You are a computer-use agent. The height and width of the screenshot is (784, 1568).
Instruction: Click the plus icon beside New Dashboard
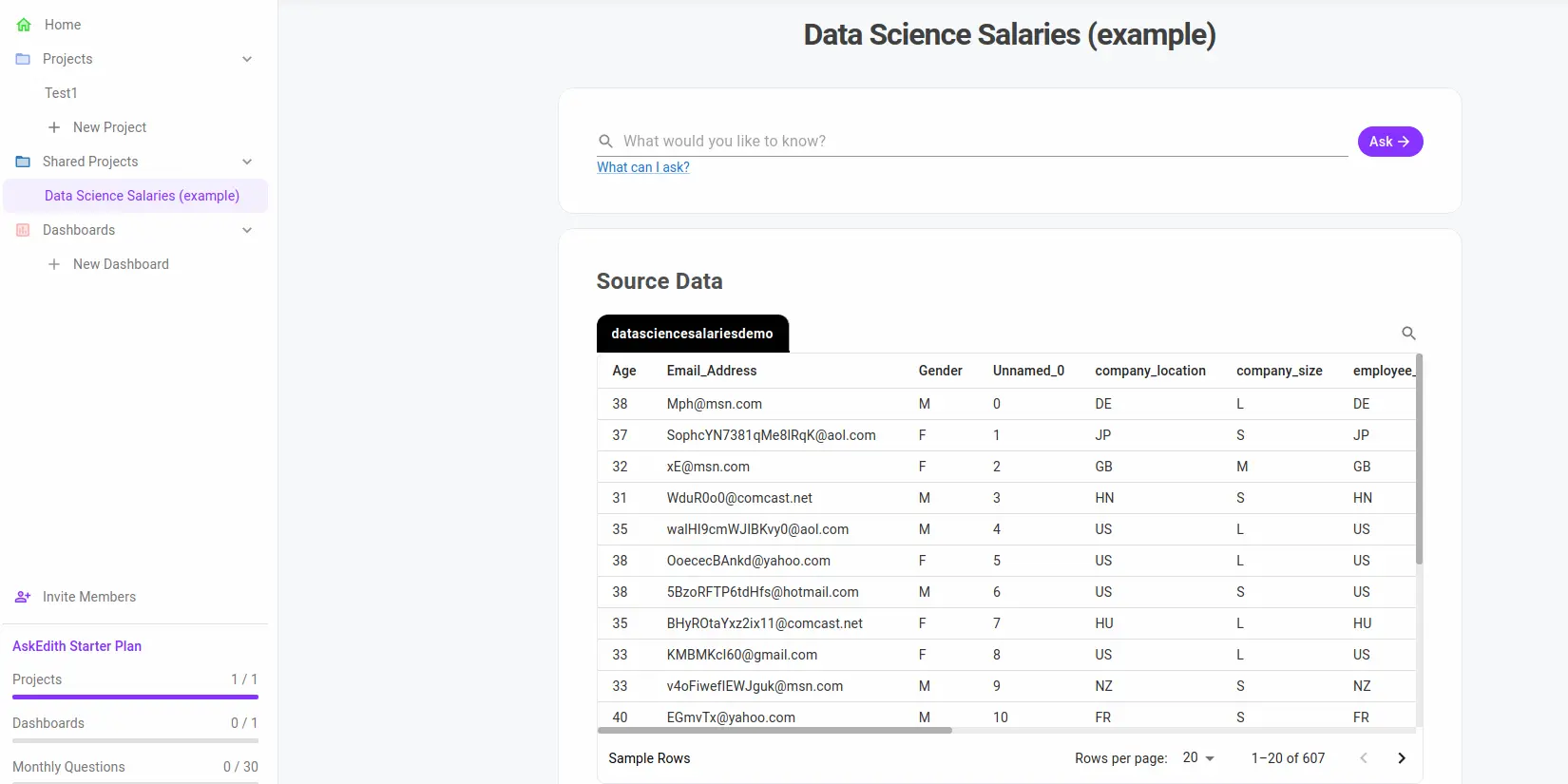point(54,264)
